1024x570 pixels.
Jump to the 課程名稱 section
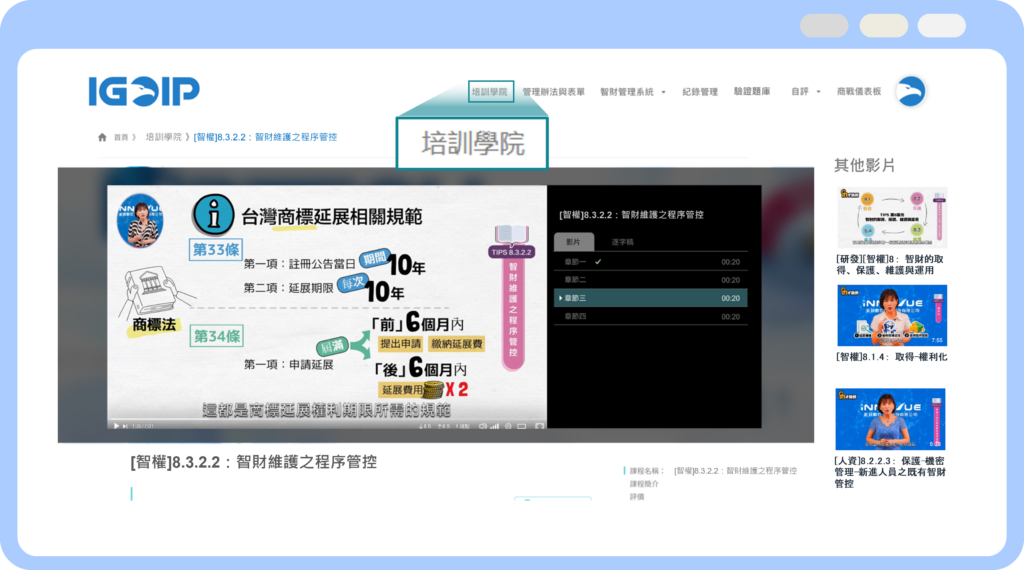pos(647,471)
